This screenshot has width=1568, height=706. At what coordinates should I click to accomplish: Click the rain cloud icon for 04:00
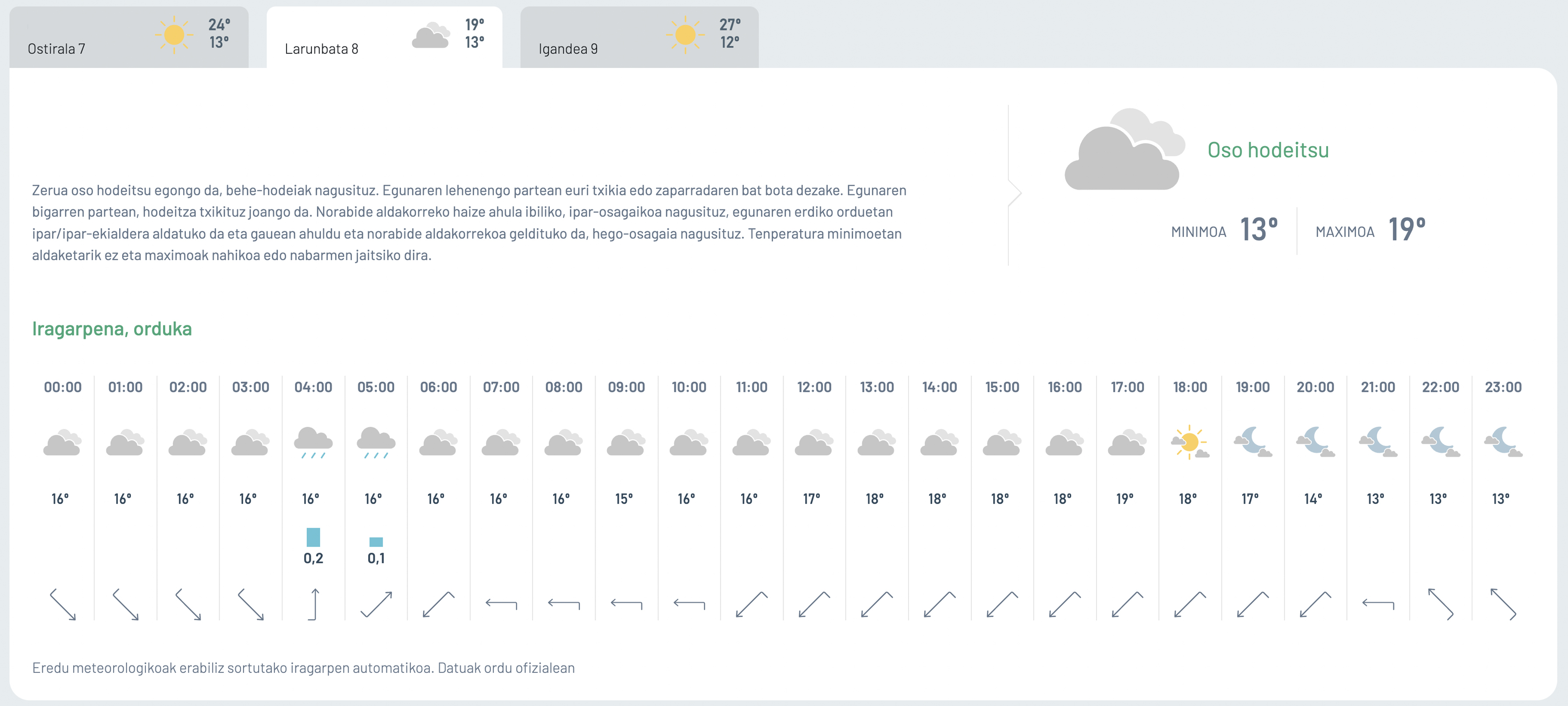pyautogui.click(x=313, y=443)
